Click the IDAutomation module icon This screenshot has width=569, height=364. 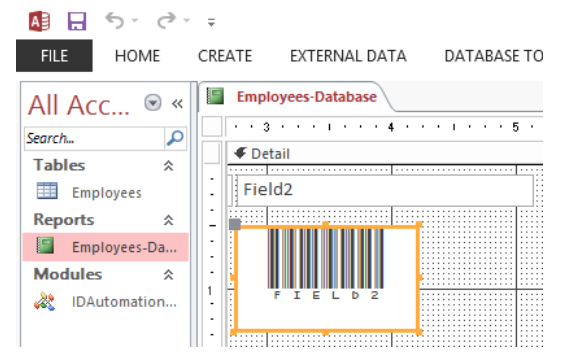point(45,301)
